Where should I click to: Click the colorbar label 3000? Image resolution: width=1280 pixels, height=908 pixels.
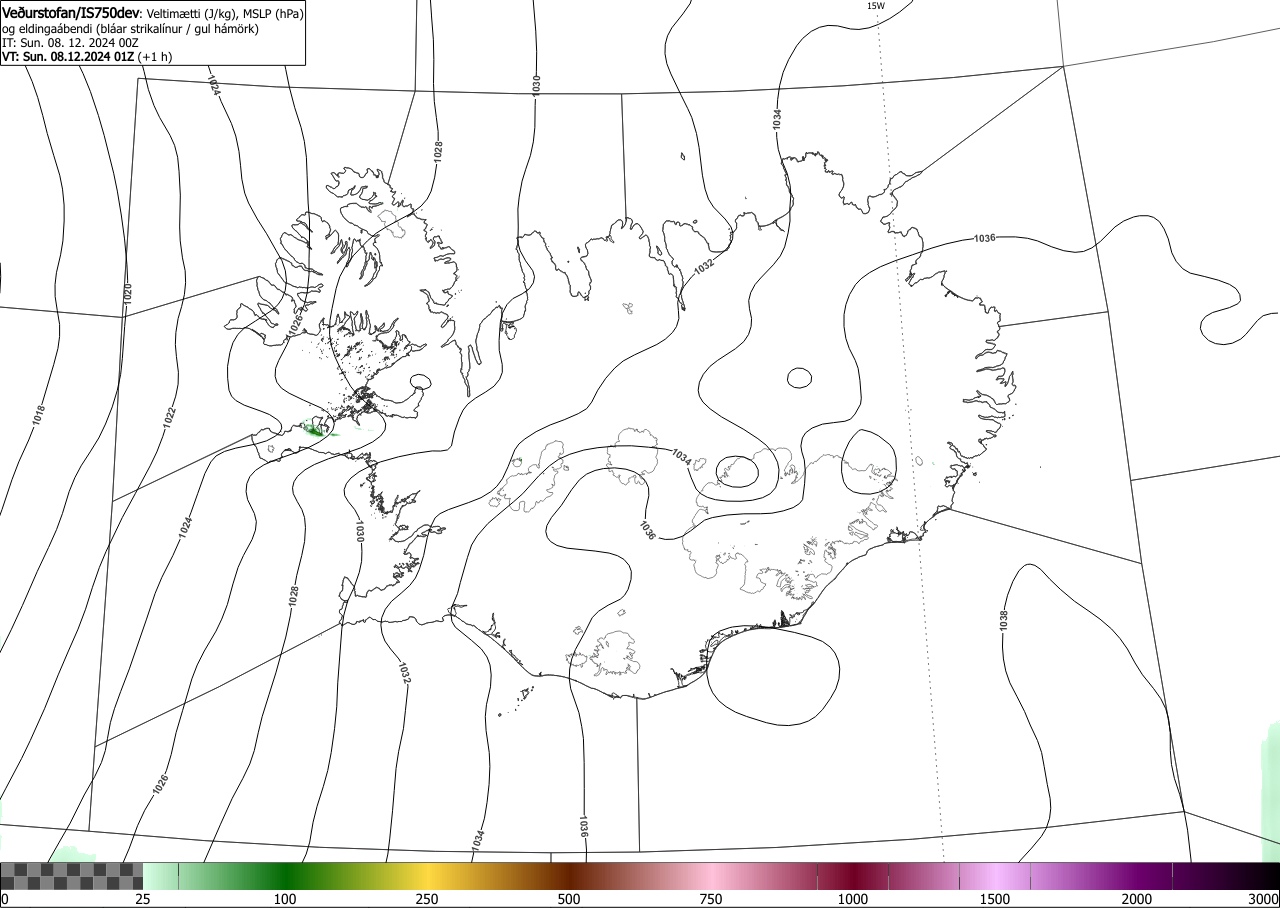pyautogui.click(x=1264, y=899)
